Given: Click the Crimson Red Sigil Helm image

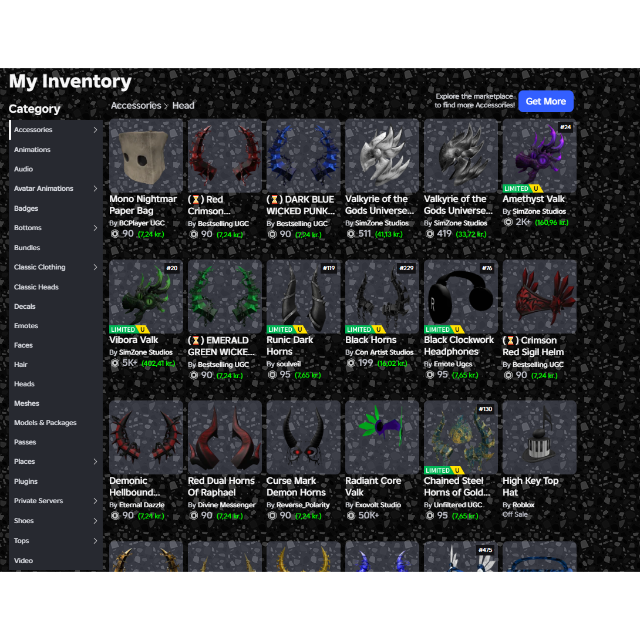Looking at the screenshot, I should coord(539,297).
